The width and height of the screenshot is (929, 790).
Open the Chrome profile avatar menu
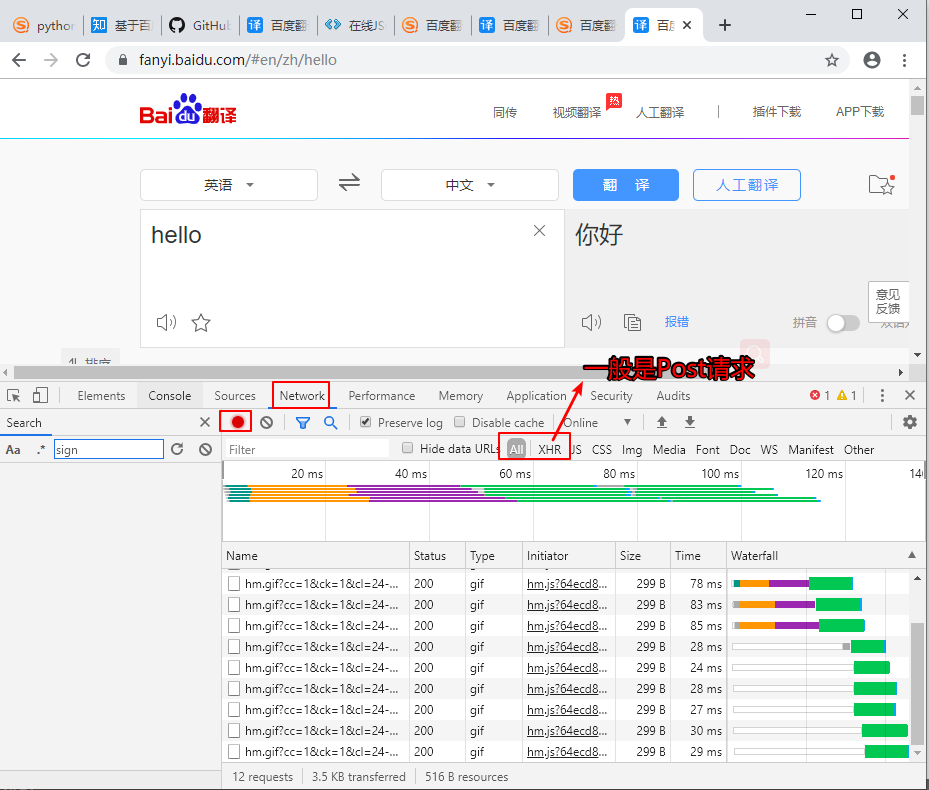pos(872,60)
